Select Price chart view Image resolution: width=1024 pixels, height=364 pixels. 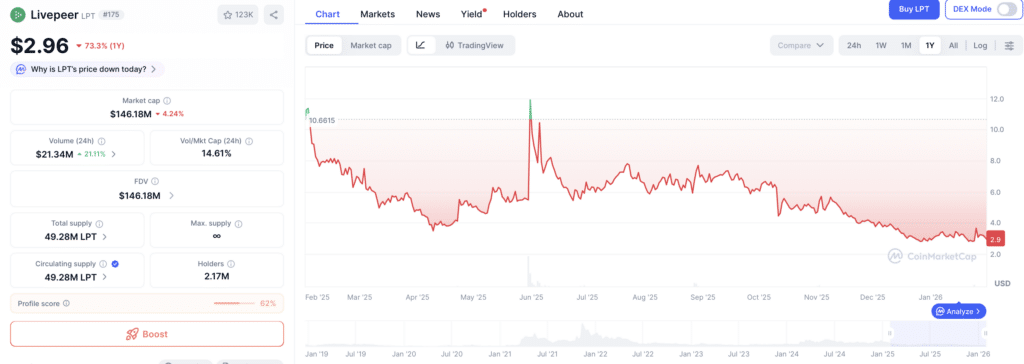tap(324, 45)
